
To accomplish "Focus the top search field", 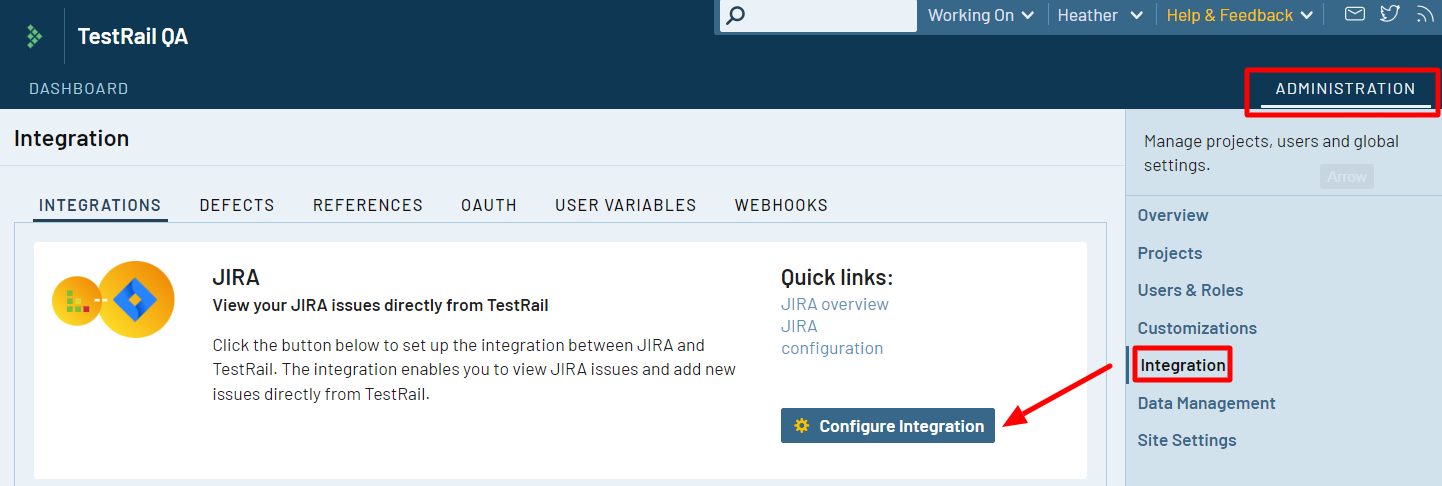I will pyautogui.click(x=818, y=16).
